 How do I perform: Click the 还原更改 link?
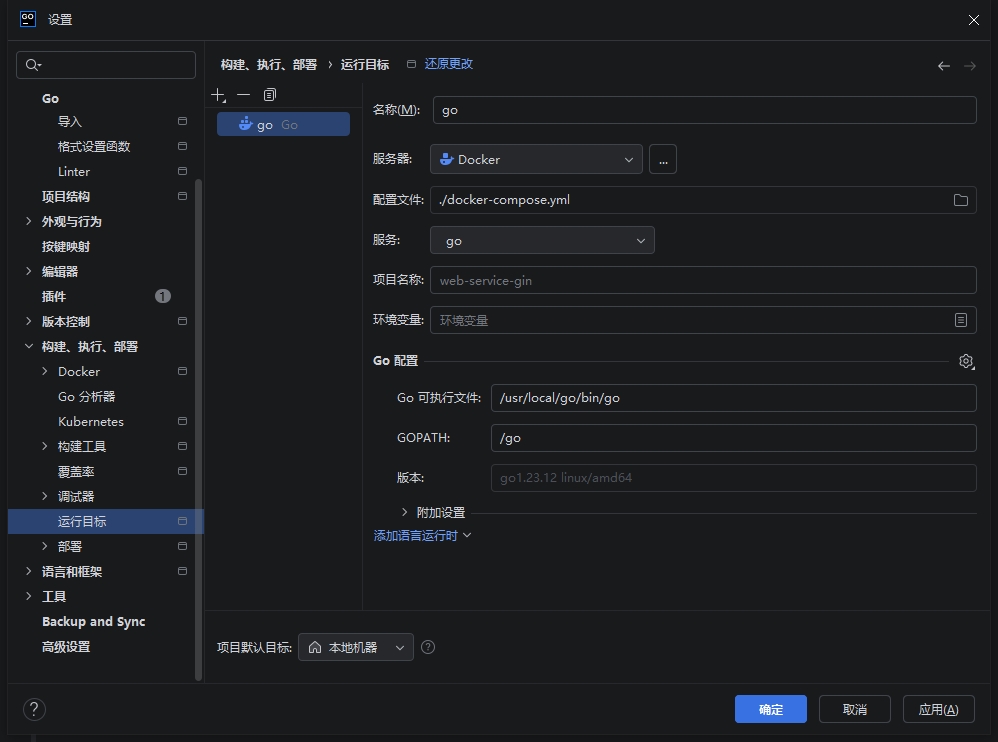[x=448, y=64]
